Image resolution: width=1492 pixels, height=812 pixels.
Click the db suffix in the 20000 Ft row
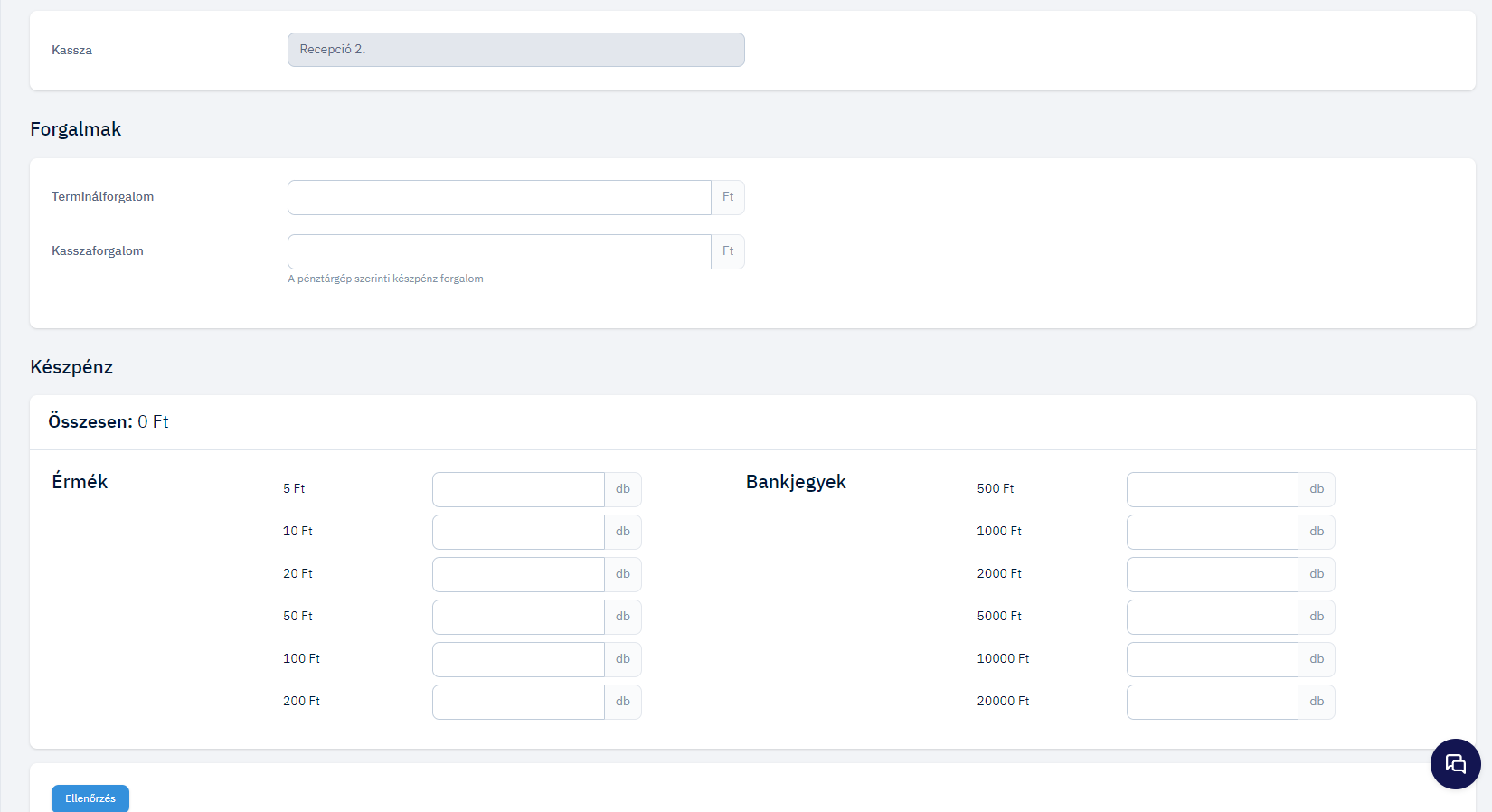point(1317,702)
